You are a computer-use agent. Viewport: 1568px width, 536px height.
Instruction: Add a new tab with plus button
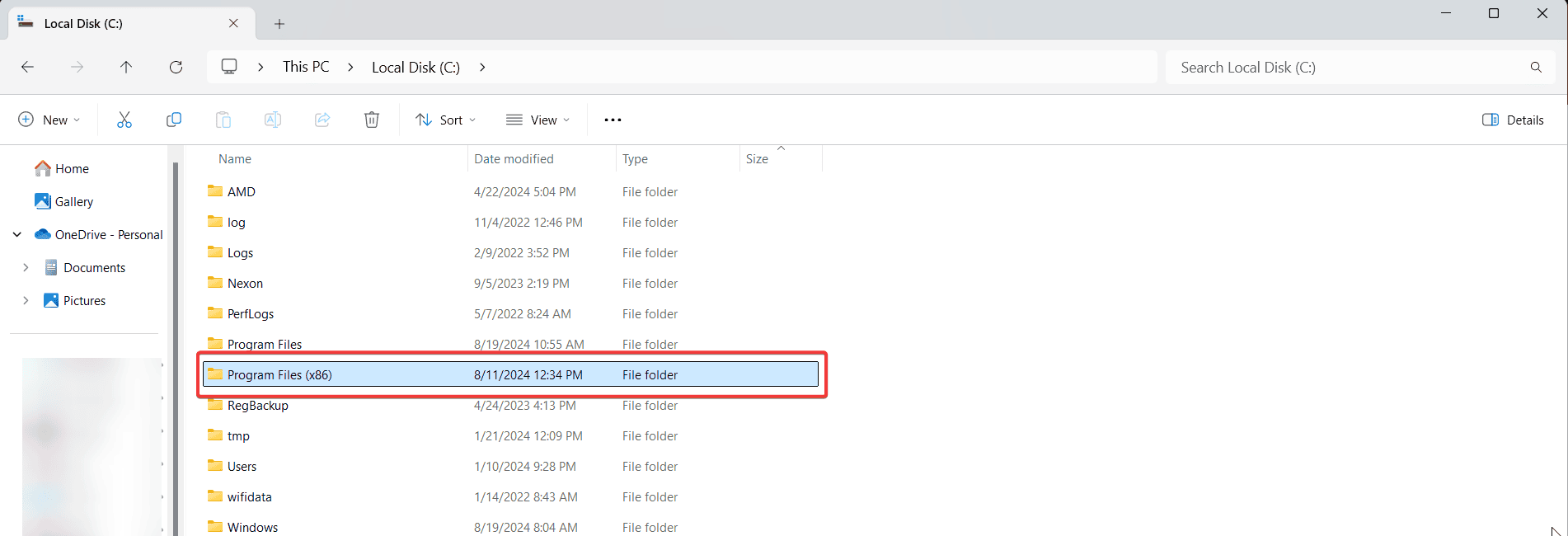tap(279, 24)
